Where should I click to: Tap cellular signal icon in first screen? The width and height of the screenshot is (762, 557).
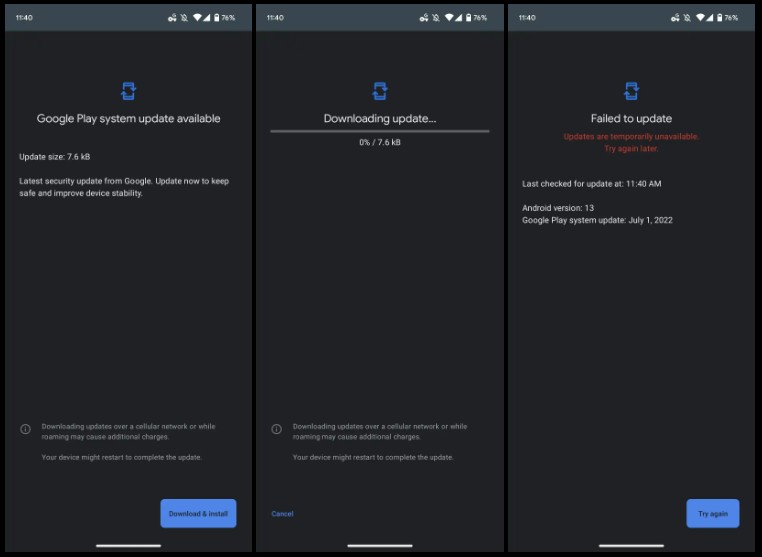point(207,17)
